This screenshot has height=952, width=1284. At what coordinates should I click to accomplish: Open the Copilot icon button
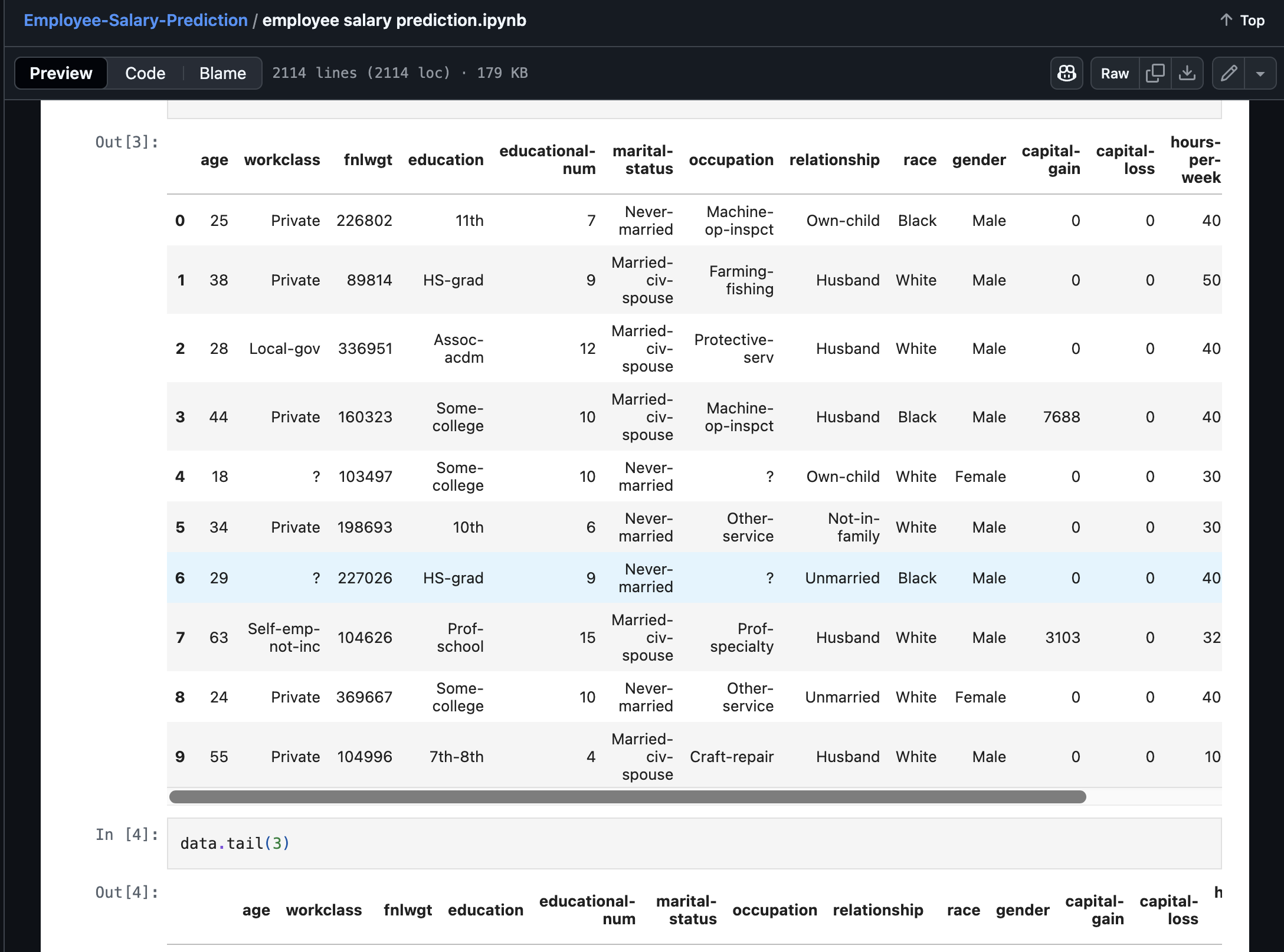(x=1066, y=73)
